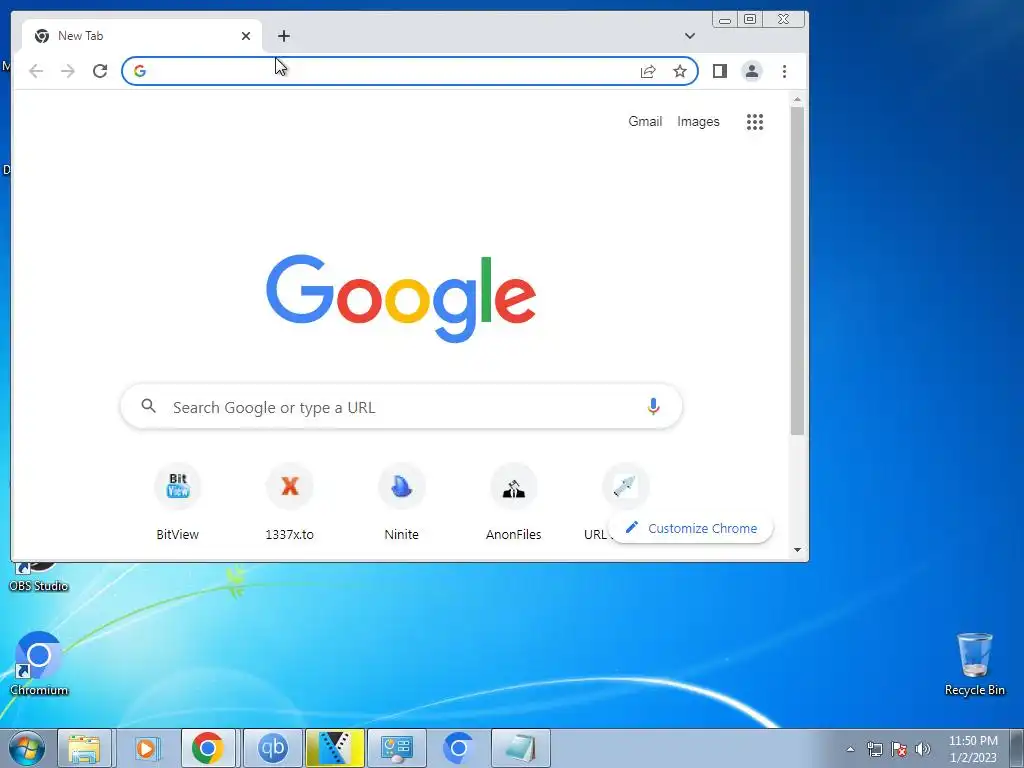Open the Windows Start menu

click(26, 748)
